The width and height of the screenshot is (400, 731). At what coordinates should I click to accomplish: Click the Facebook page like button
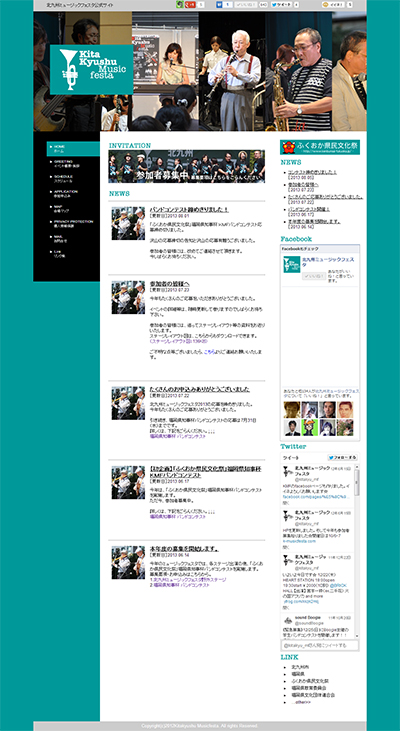[314, 276]
